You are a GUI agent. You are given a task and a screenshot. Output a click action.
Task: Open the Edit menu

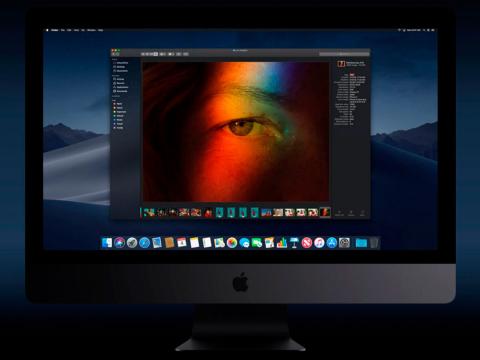(69, 30)
